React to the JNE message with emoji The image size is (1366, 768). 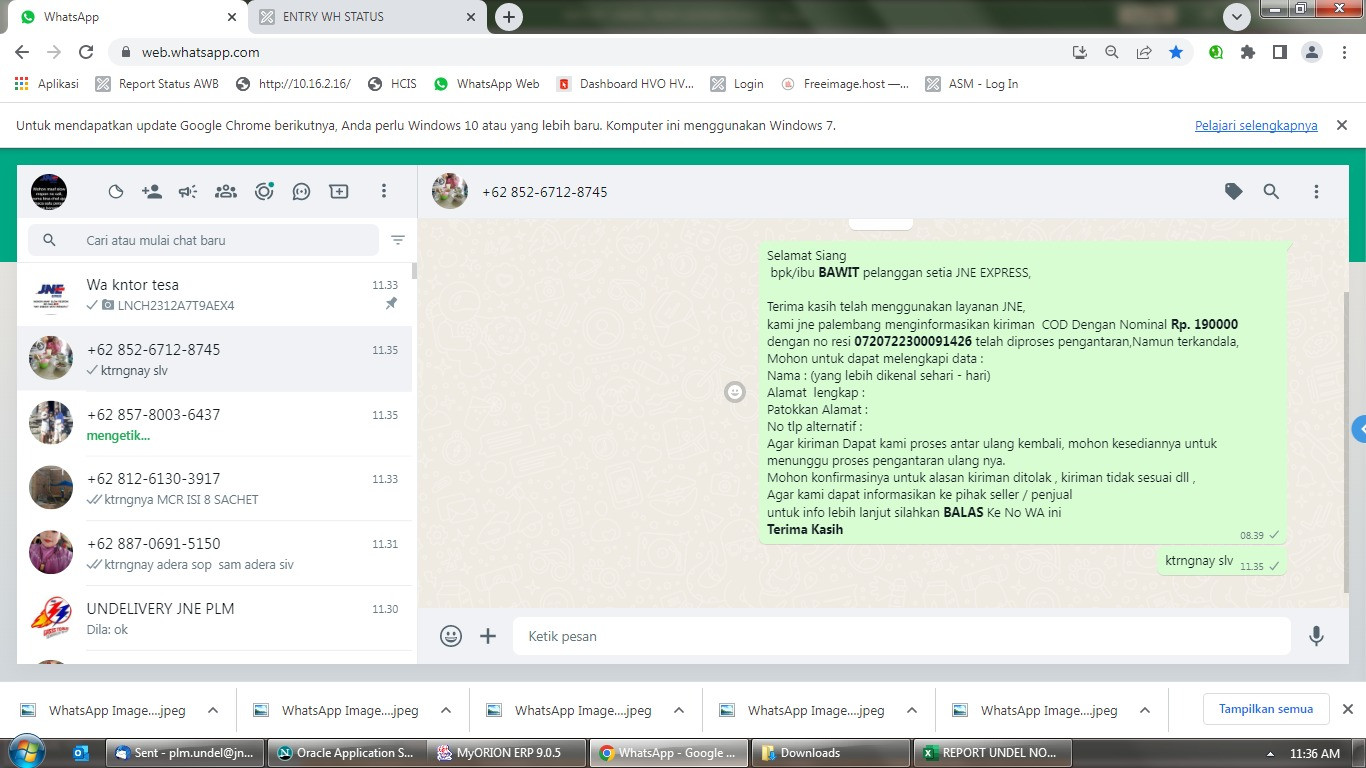[735, 392]
